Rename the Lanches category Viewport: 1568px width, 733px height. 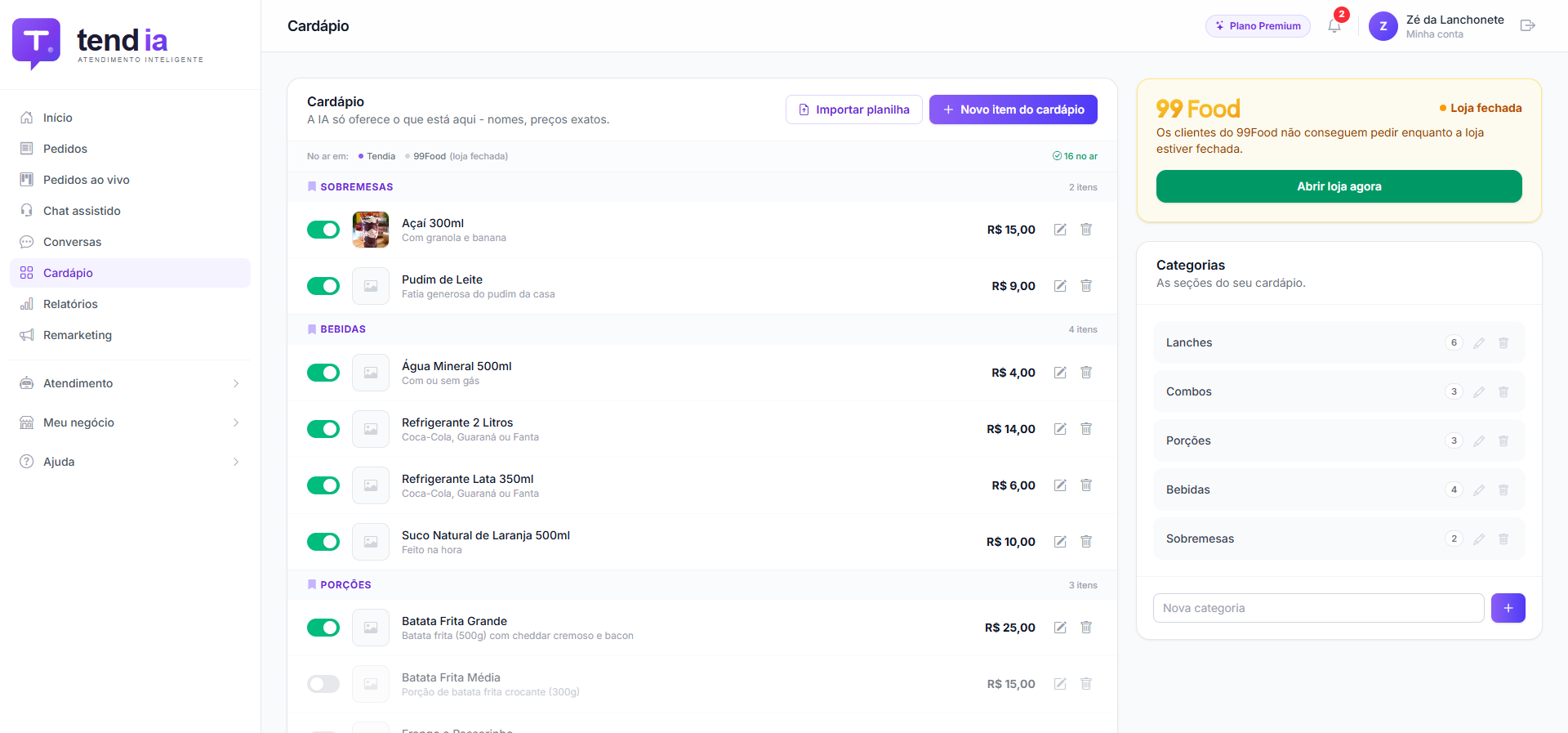(1479, 343)
